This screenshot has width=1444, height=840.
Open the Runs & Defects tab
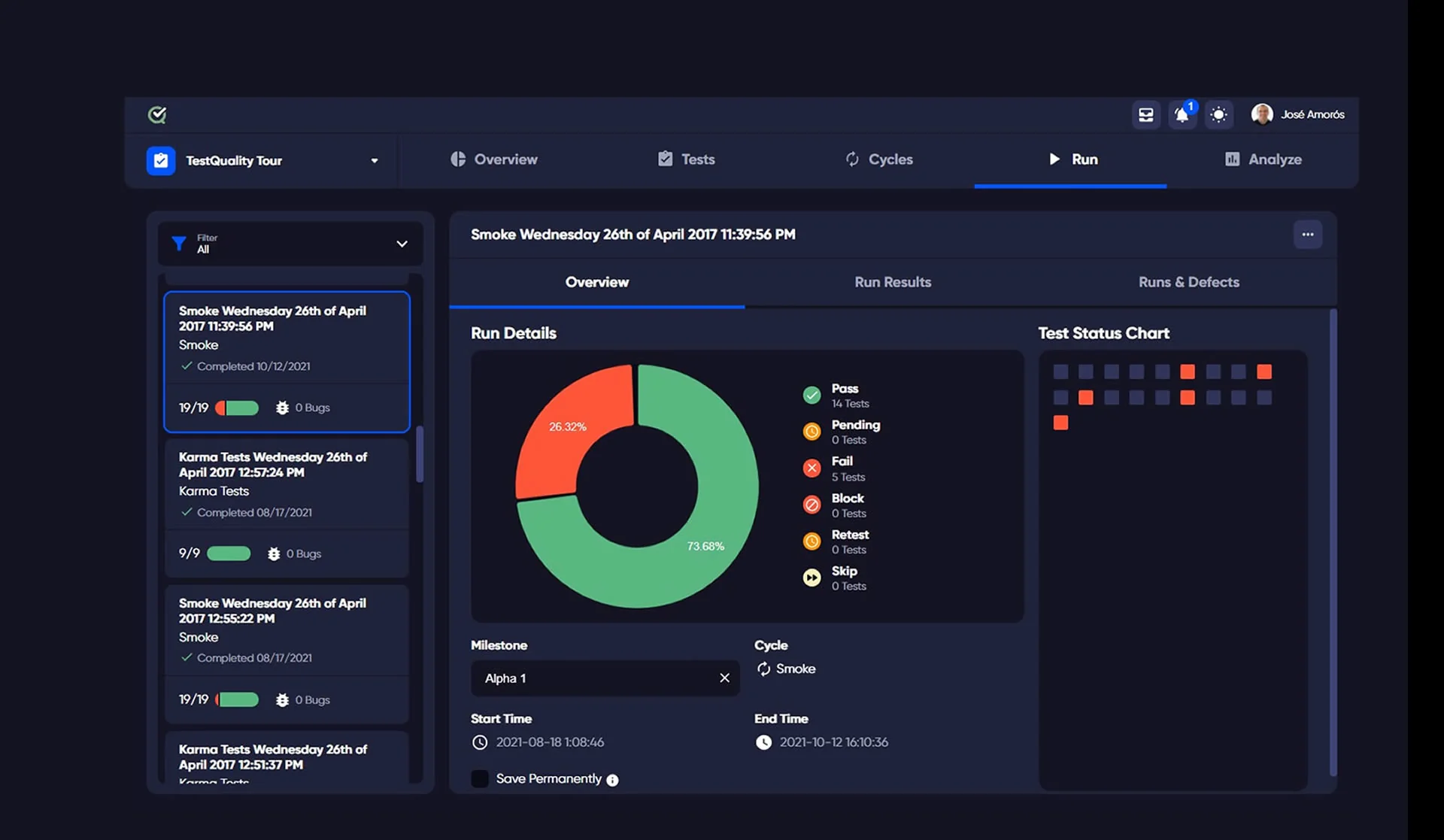pyautogui.click(x=1188, y=282)
